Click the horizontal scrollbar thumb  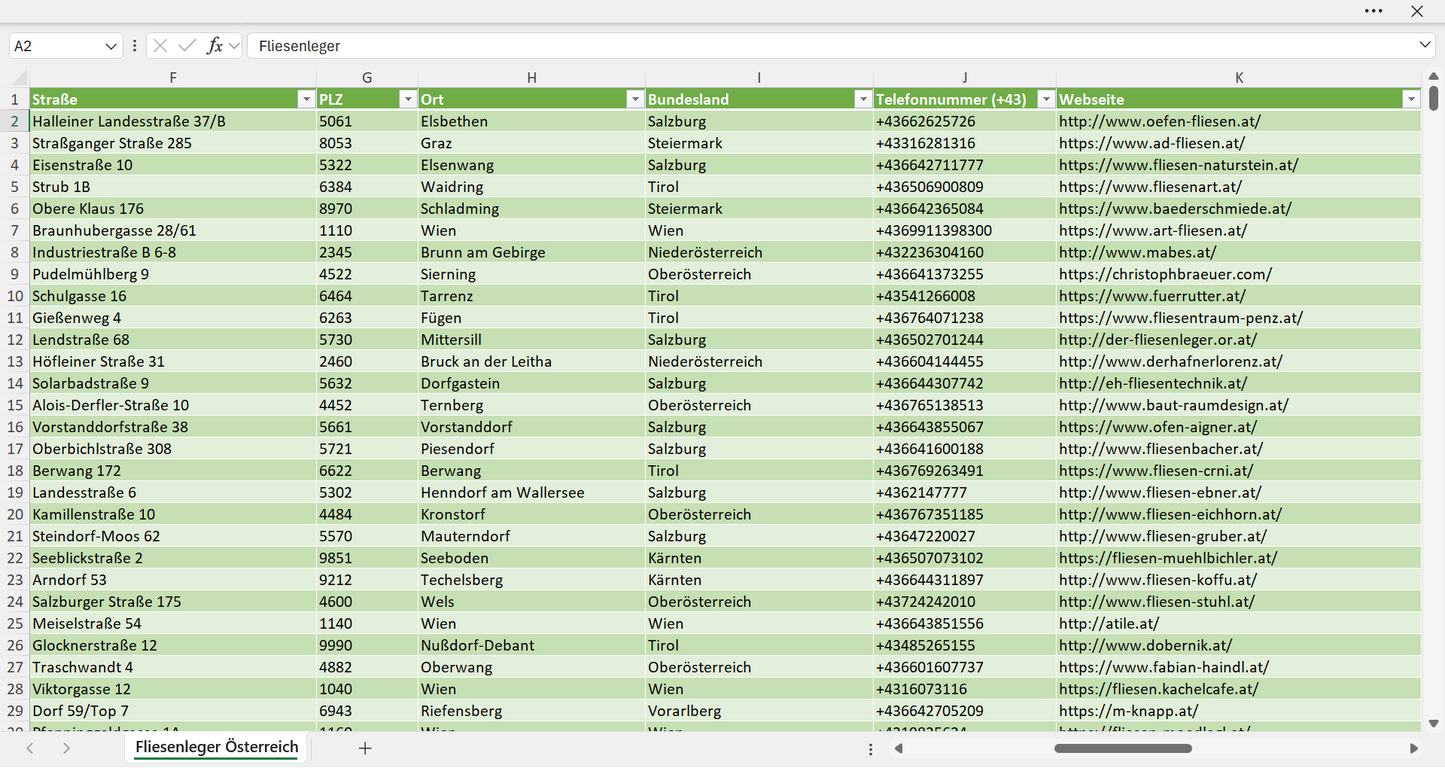click(x=1123, y=748)
